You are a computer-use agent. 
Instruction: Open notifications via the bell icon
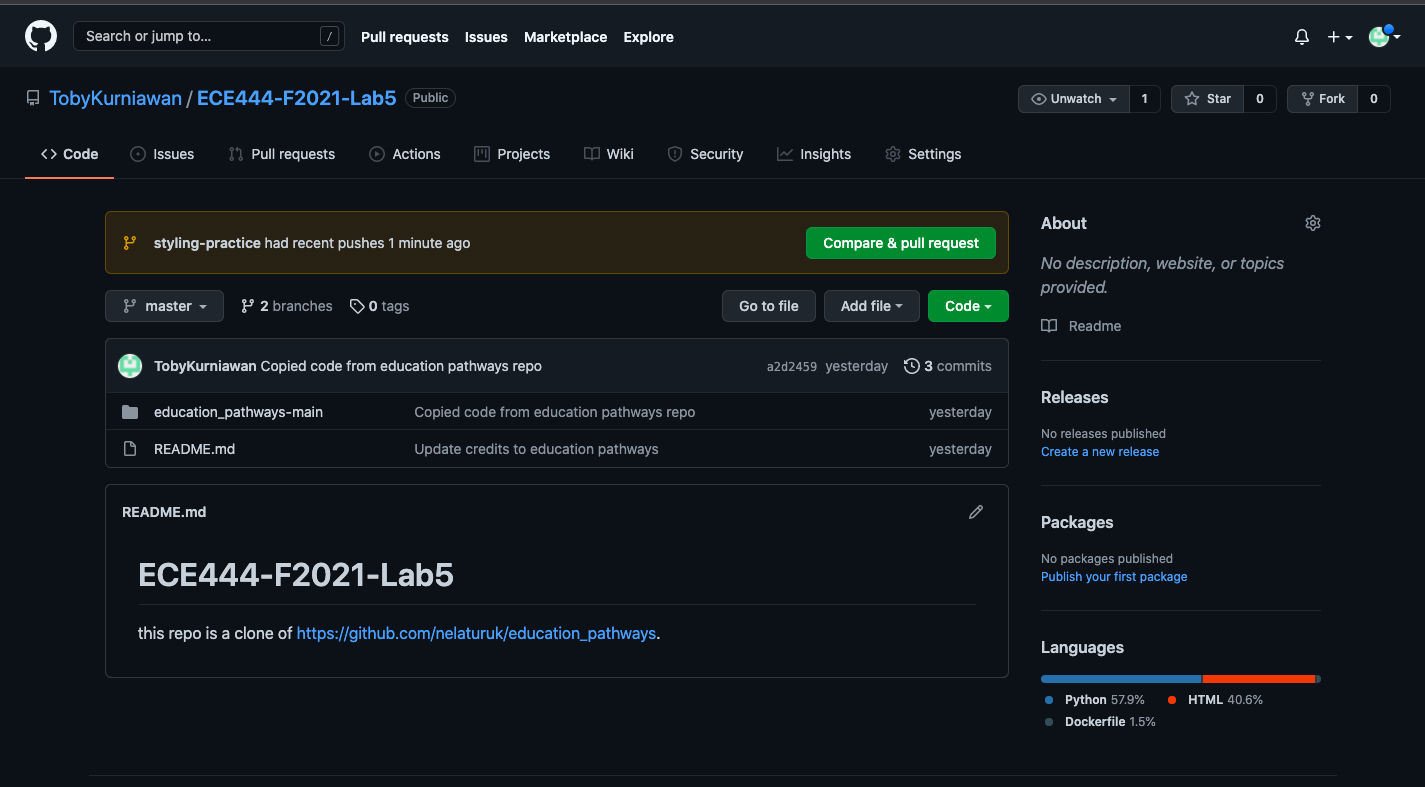1301,36
